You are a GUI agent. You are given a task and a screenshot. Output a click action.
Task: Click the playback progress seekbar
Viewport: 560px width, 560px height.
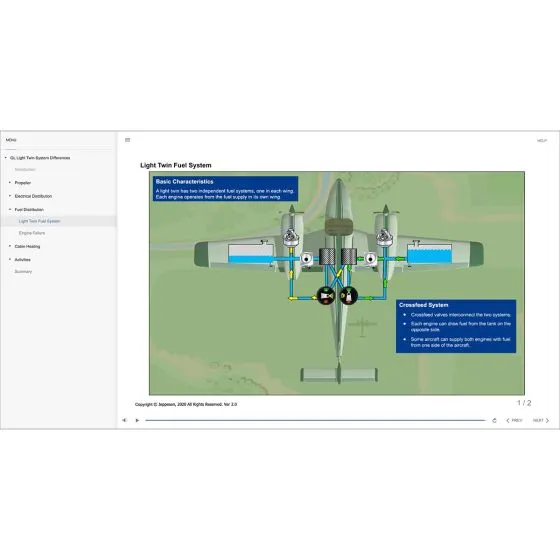point(315,420)
